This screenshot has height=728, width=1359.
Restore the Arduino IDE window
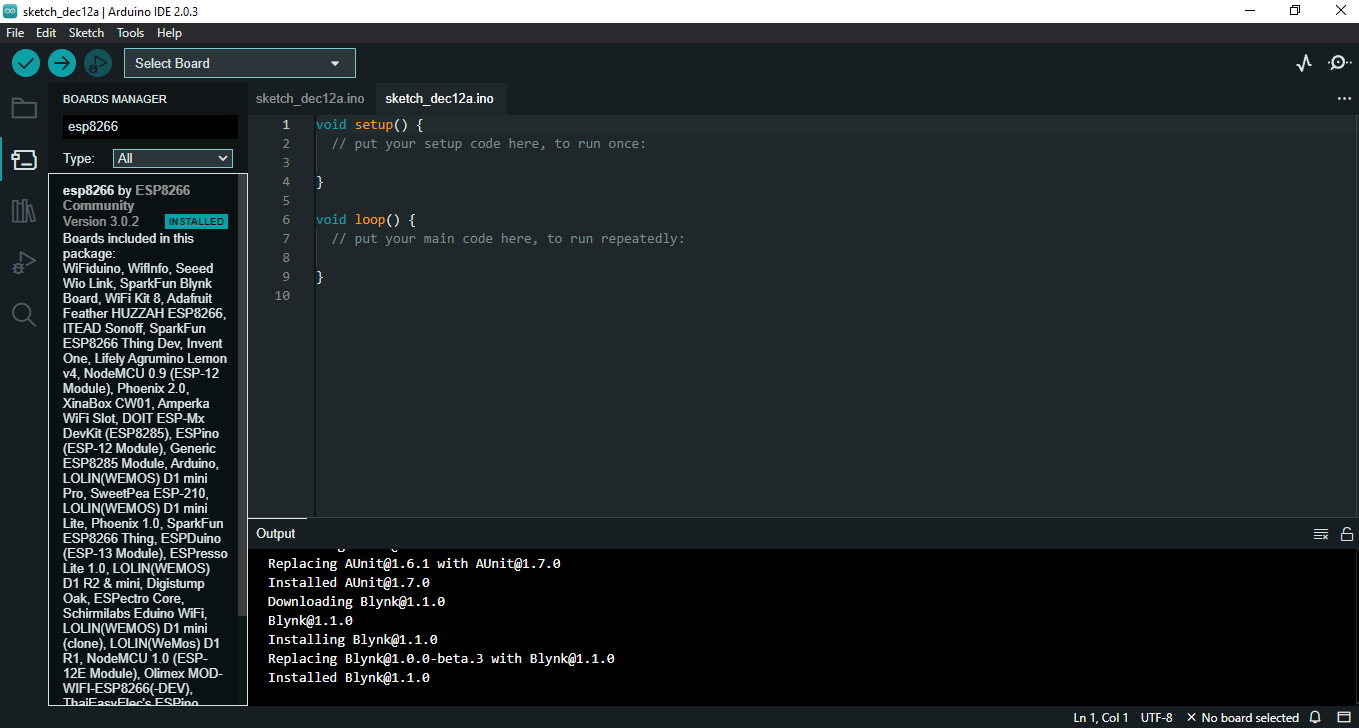tap(1295, 10)
